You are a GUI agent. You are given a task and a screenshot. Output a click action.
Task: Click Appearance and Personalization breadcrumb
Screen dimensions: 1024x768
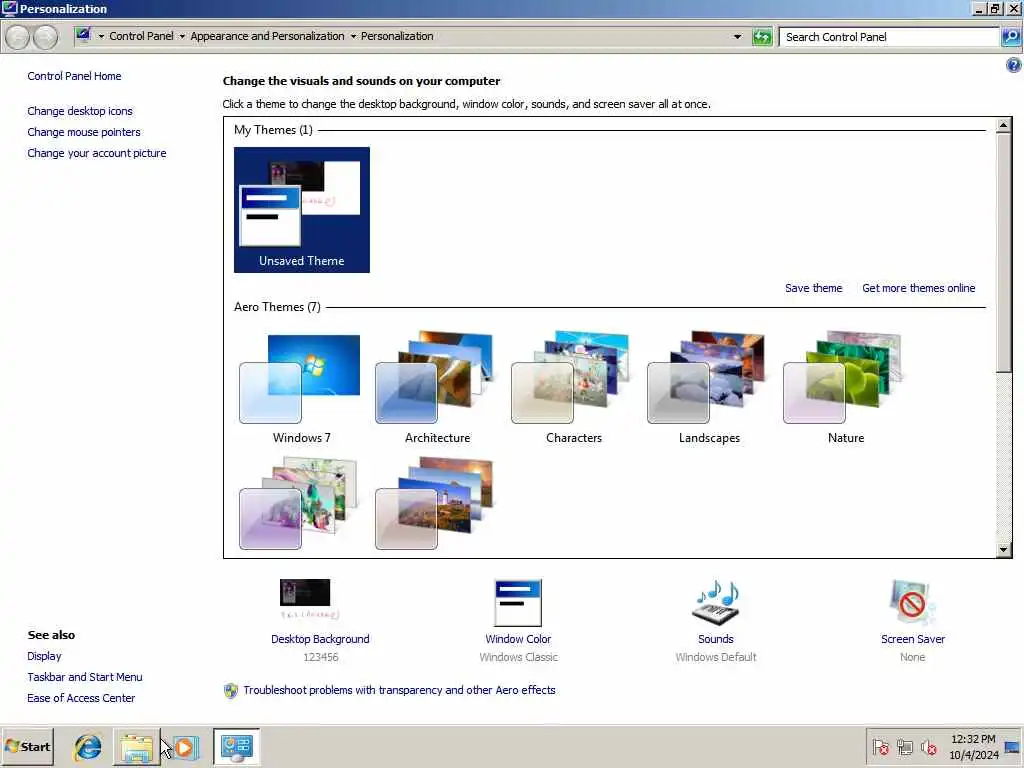click(x=267, y=36)
